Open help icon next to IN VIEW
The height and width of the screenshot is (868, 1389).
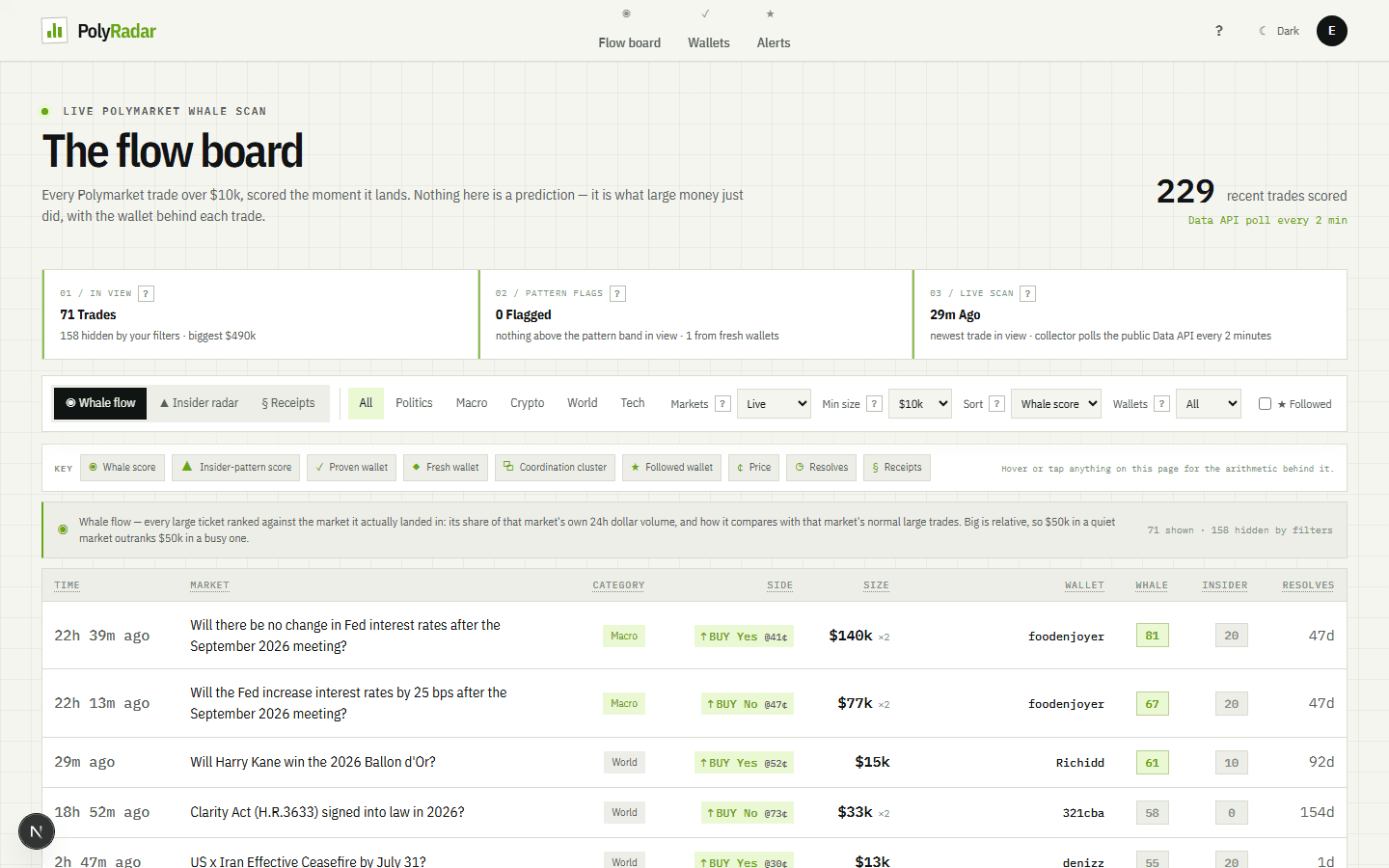tap(147, 294)
